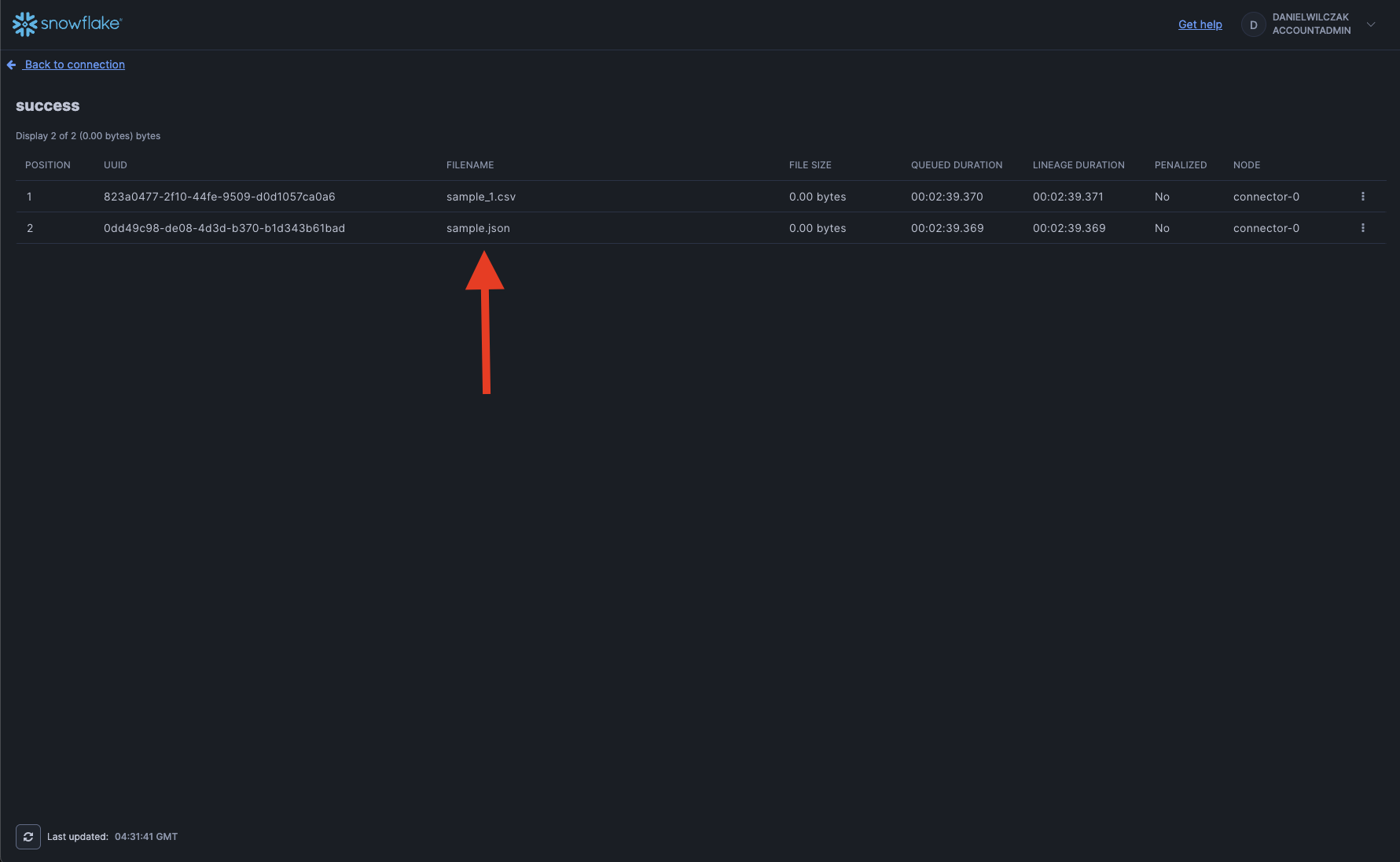Open actions menu for sample.json row
The width and height of the screenshot is (1400, 862).
point(1362,228)
